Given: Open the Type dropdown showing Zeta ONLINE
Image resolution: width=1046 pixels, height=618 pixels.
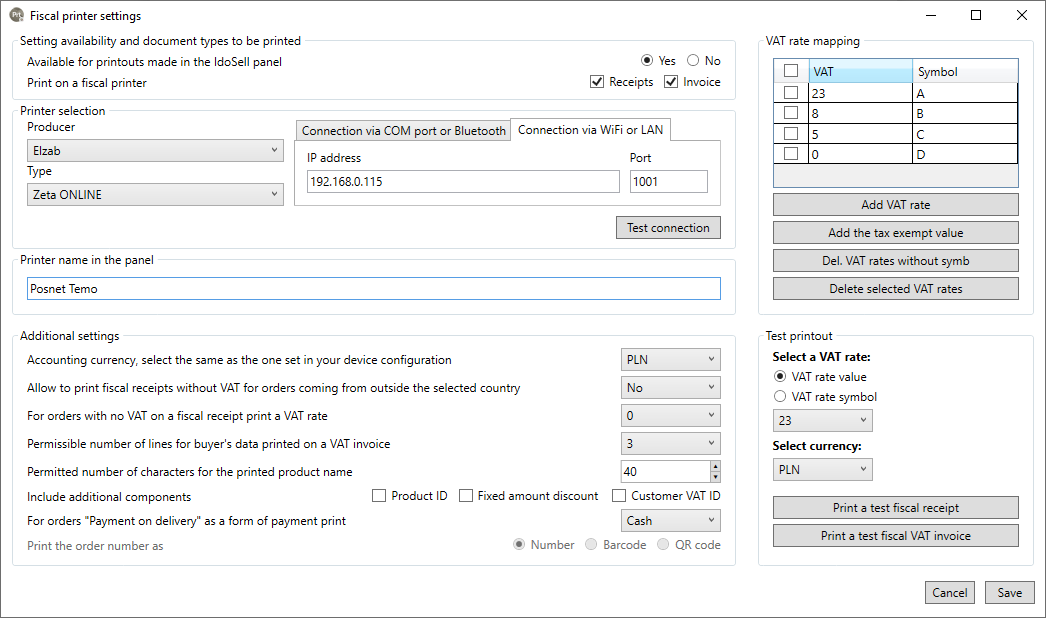Looking at the screenshot, I should coord(155,195).
